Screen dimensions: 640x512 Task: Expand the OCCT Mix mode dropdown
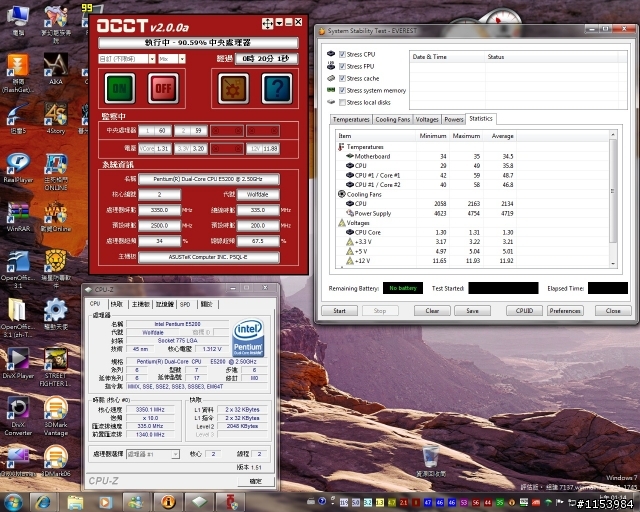tap(170, 60)
